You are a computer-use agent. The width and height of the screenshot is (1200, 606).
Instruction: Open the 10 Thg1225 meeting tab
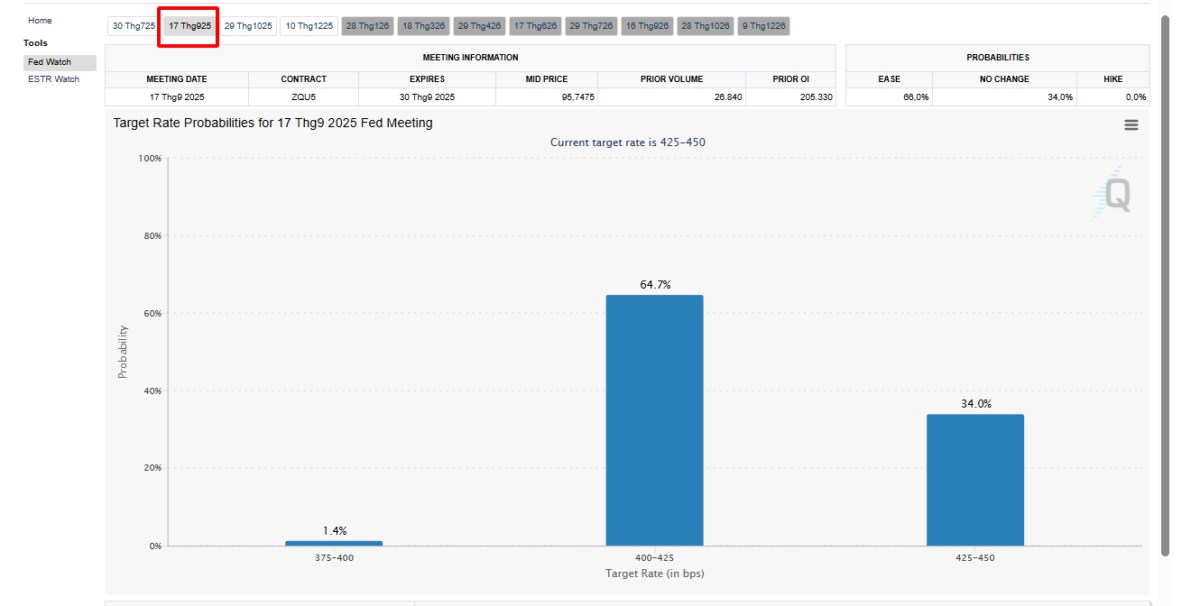tap(309, 26)
